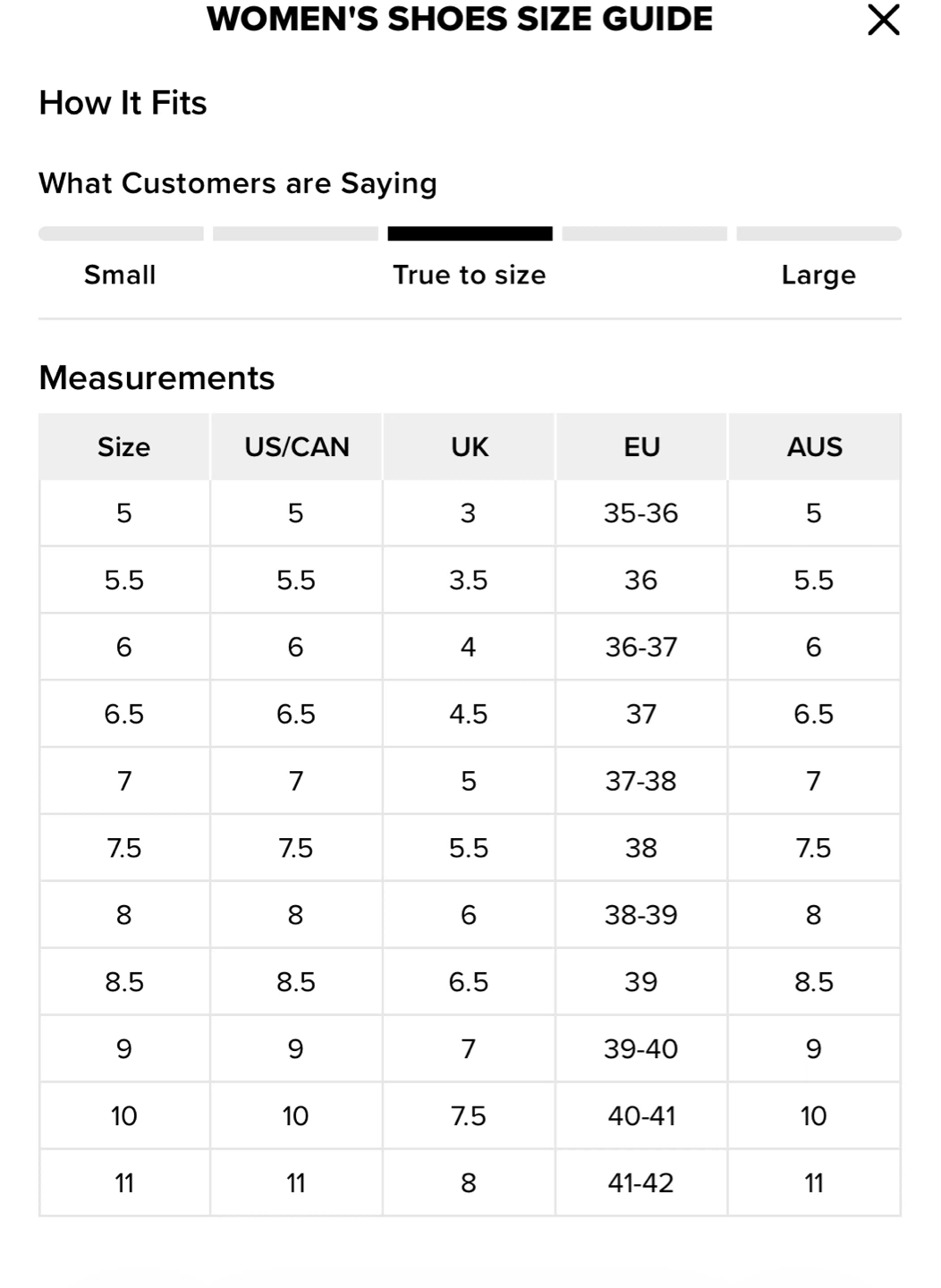Select the Size column header
Image resolution: width=941 pixels, height=1288 pixels.
point(124,446)
